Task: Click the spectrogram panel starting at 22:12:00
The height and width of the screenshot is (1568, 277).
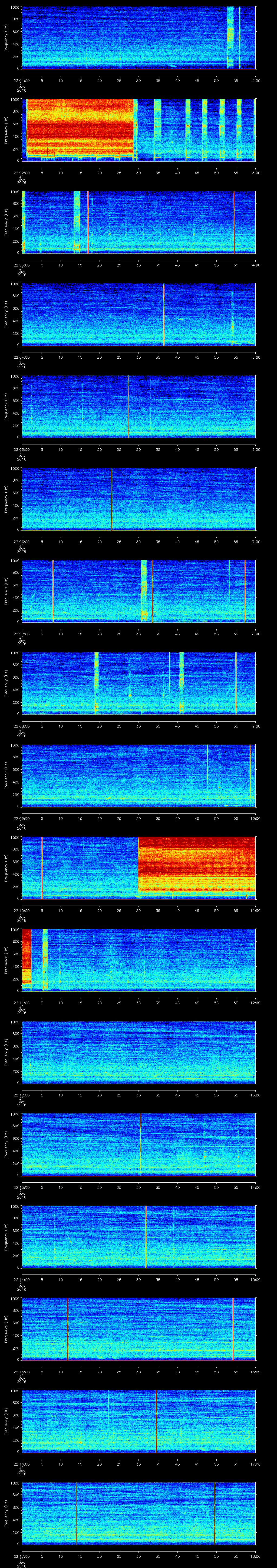Action: pyautogui.click(x=138, y=1052)
